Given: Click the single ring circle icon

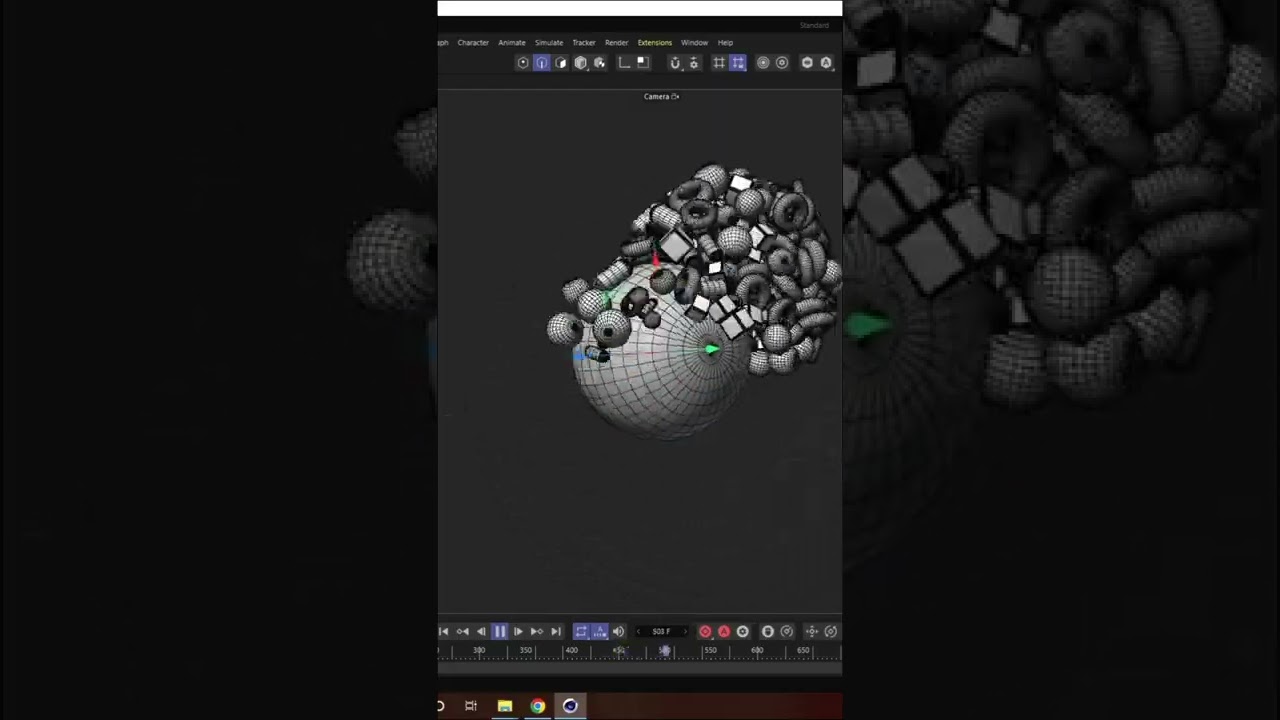Looking at the screenshot, I should click(x=782, y=63).
